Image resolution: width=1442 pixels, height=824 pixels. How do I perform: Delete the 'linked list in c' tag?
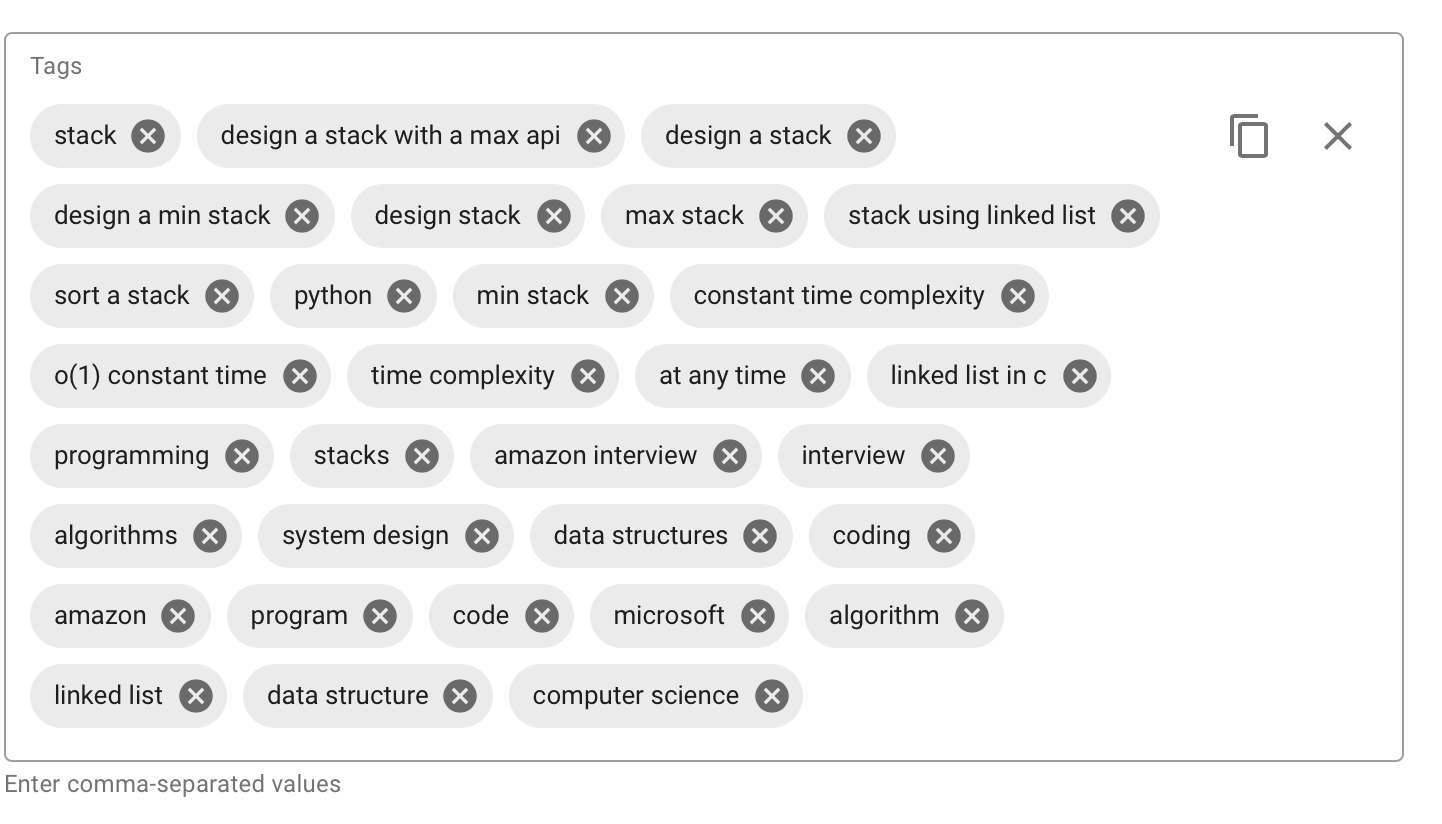[1080, 376]
